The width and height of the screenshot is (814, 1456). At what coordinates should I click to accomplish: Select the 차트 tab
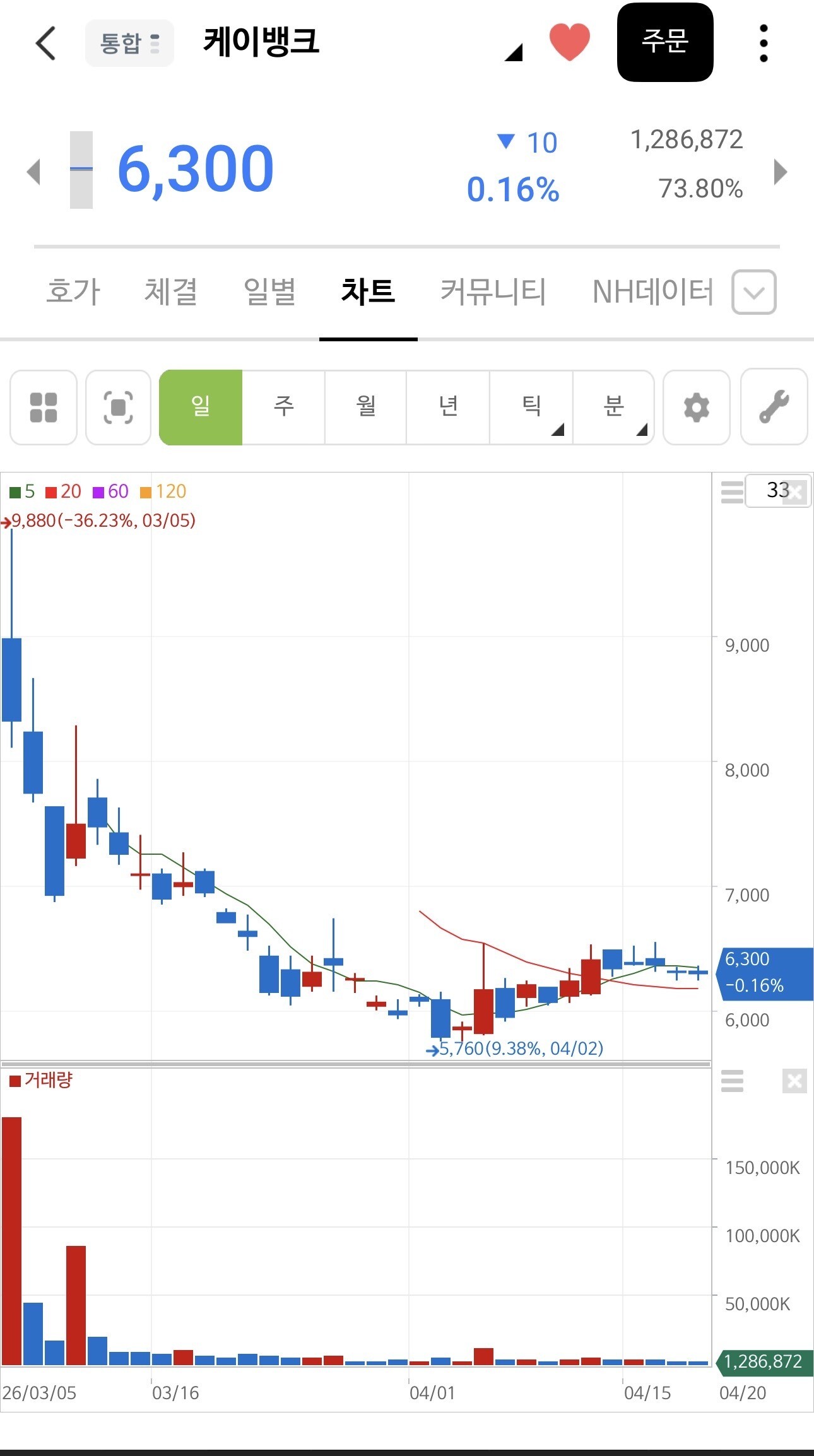click(368, 291)
